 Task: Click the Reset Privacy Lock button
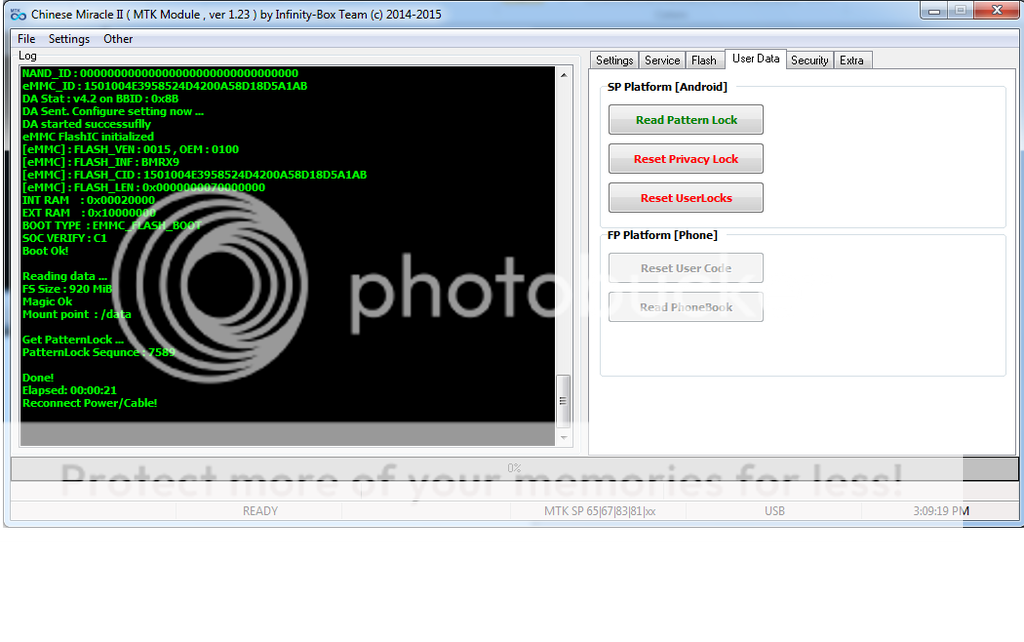tap(686, 159)
